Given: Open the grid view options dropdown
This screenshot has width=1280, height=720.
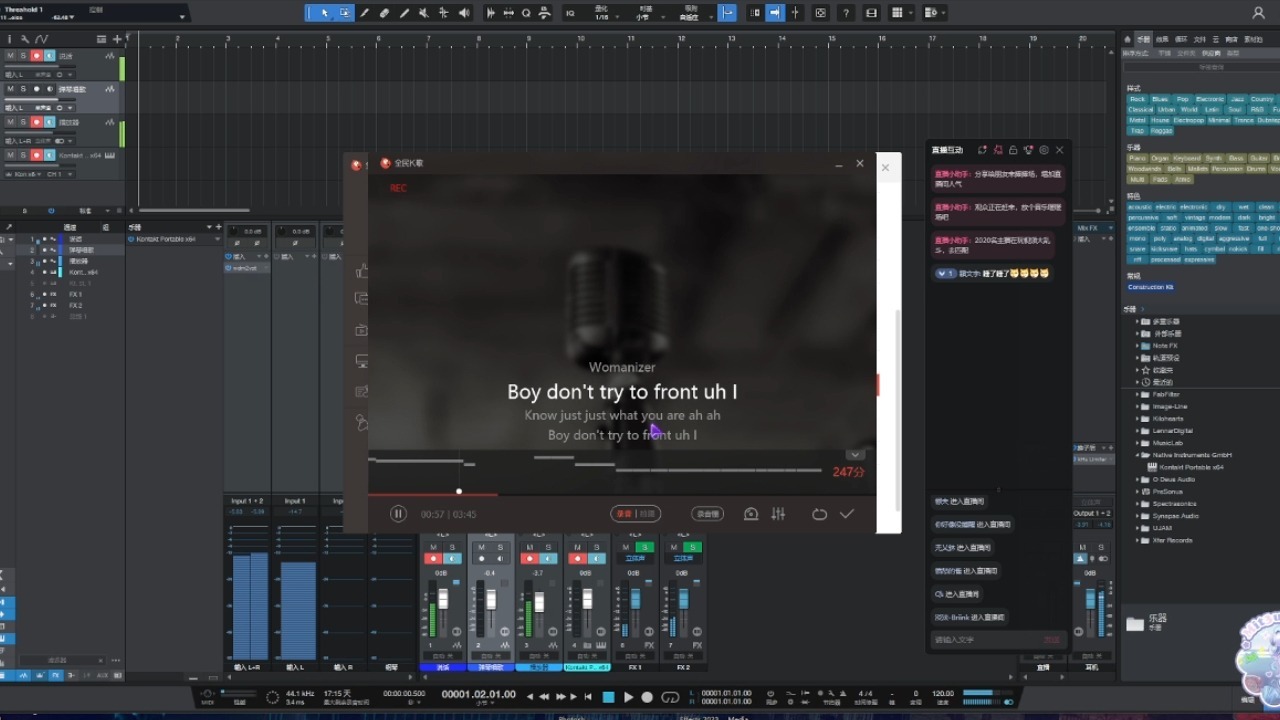Looking at the screenshot, I should (900, 13).
